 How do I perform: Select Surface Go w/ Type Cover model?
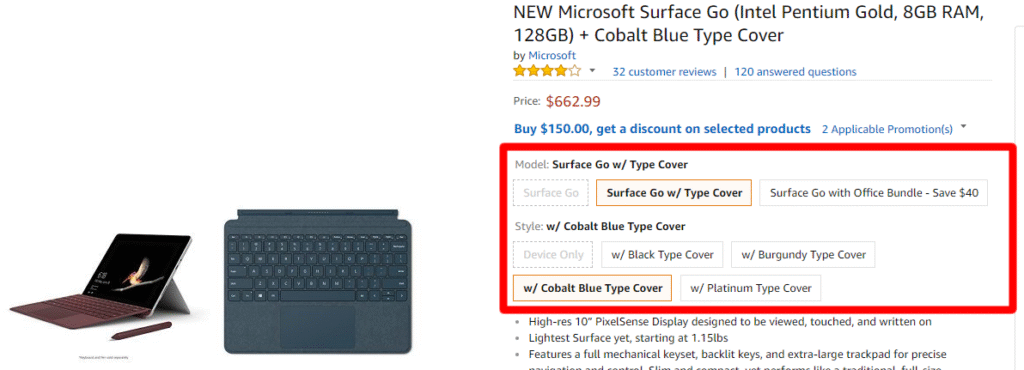pyautogui.click(x=674, y=193)
